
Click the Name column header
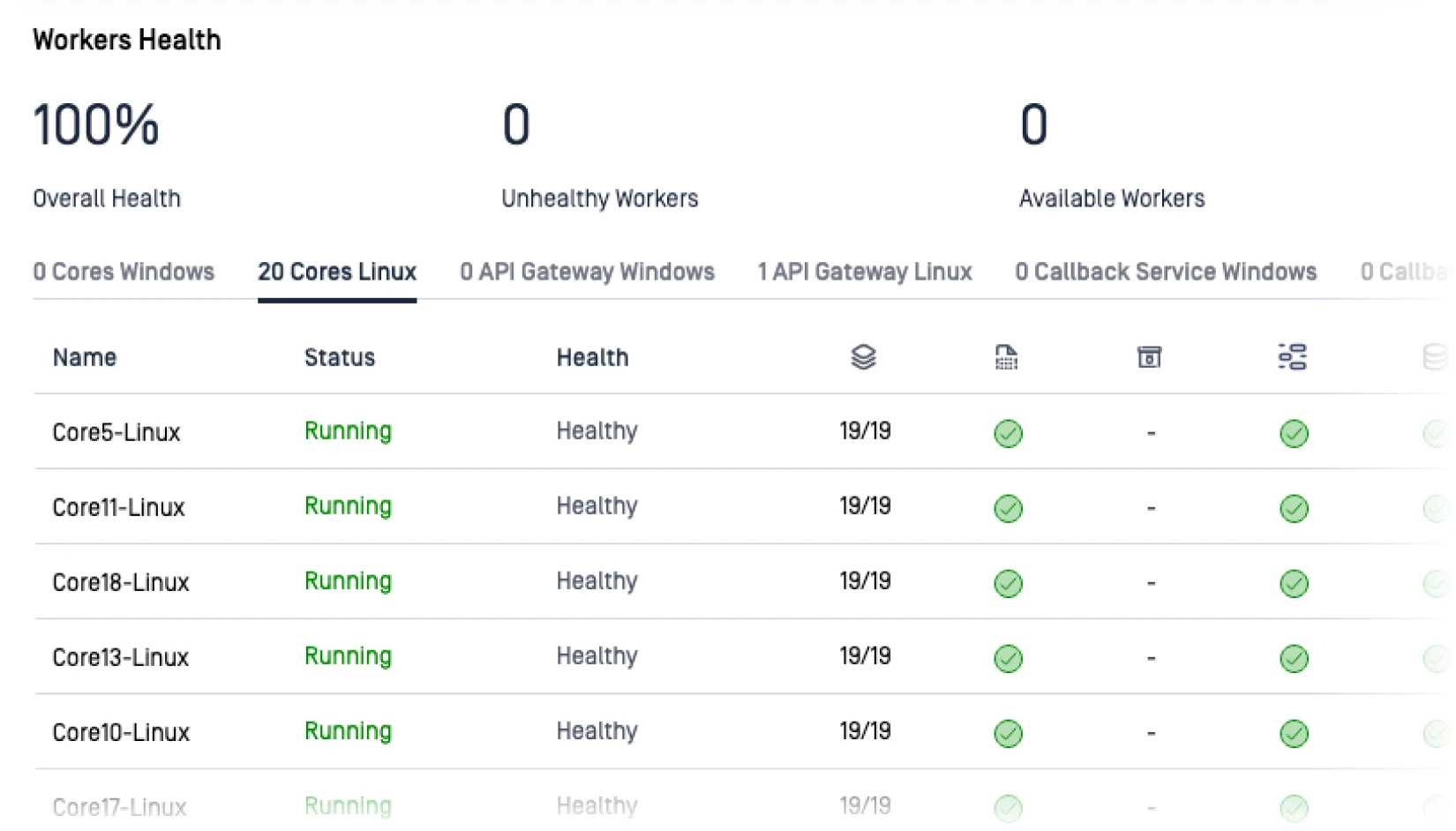(x=85, y=357)
